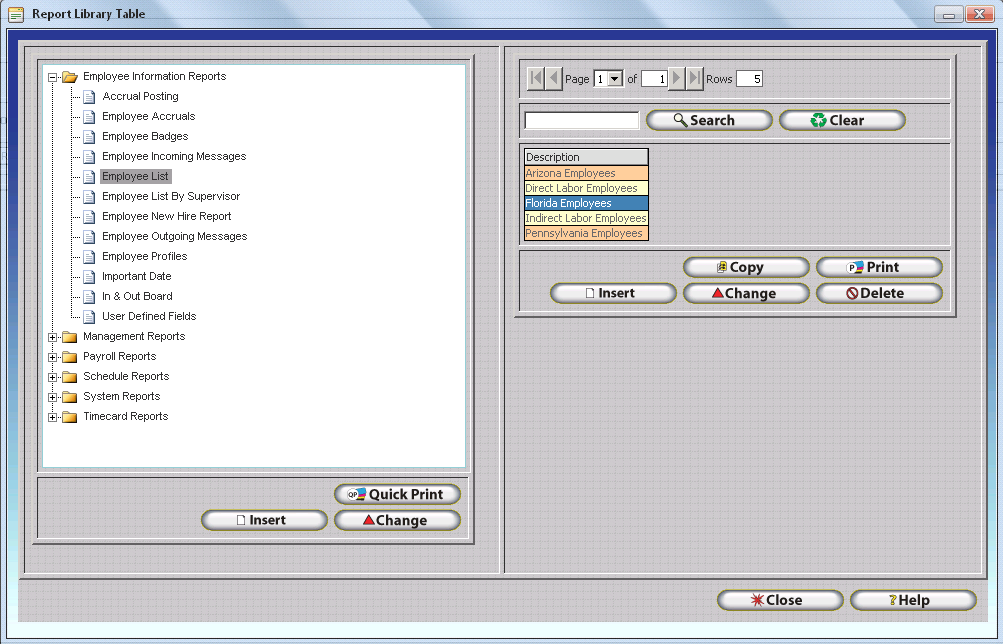This screenshot has width=1003, height=644.
Task: Click the In & Out Board document icon
Action: point(89,297)
